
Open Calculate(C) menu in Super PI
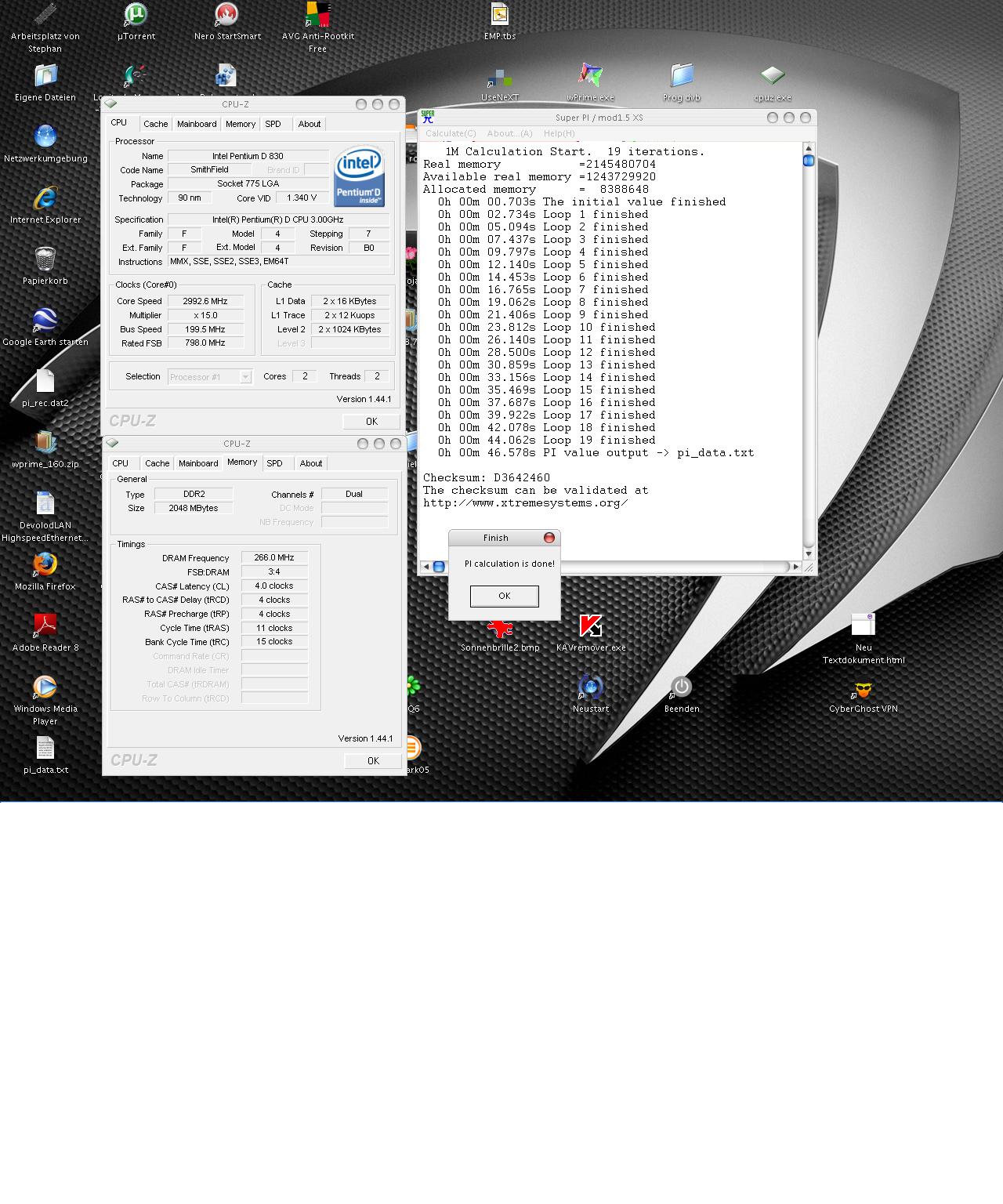451,133
